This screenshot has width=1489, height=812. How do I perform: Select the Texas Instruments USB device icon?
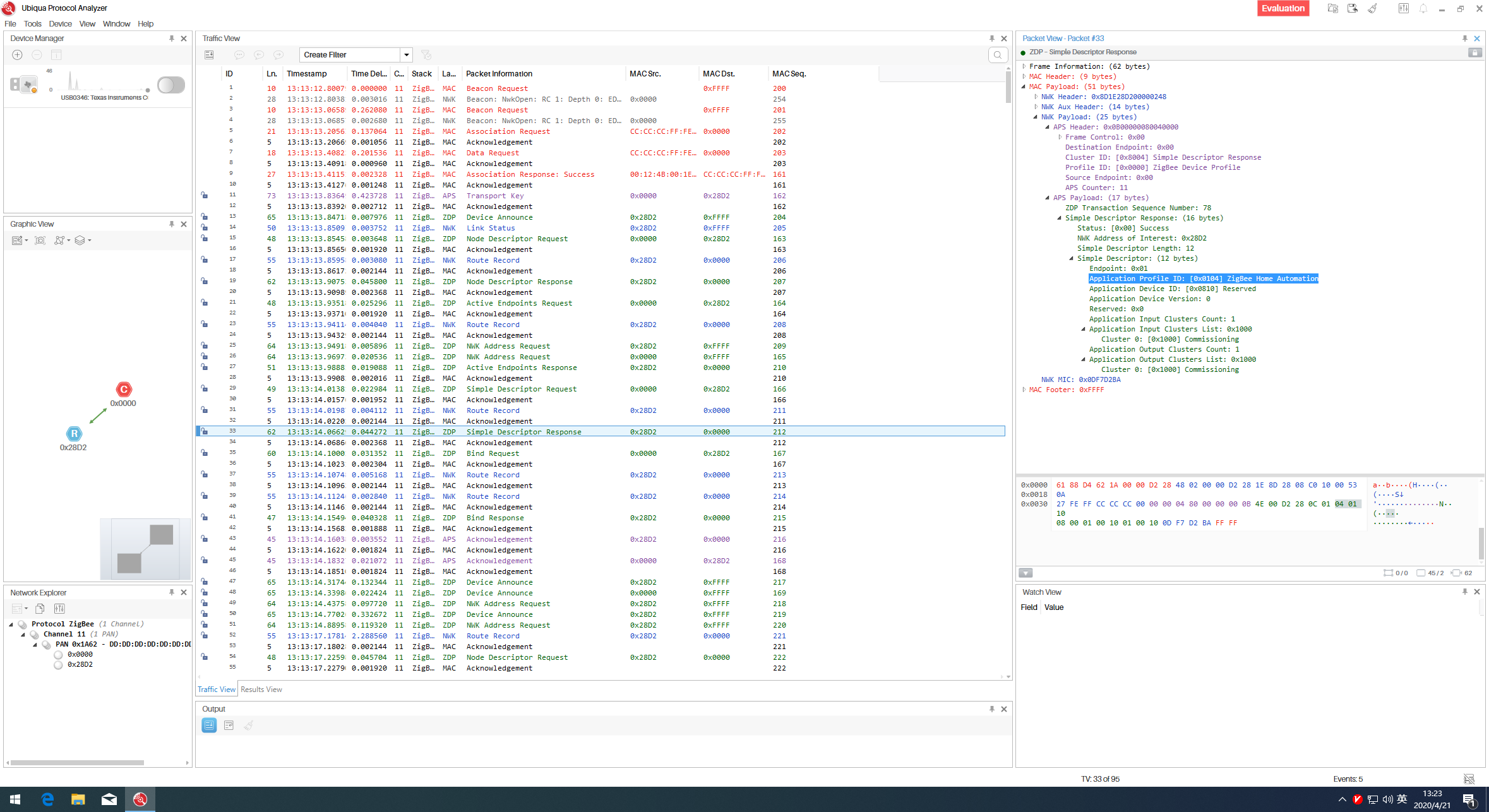(x=24, y=84)
